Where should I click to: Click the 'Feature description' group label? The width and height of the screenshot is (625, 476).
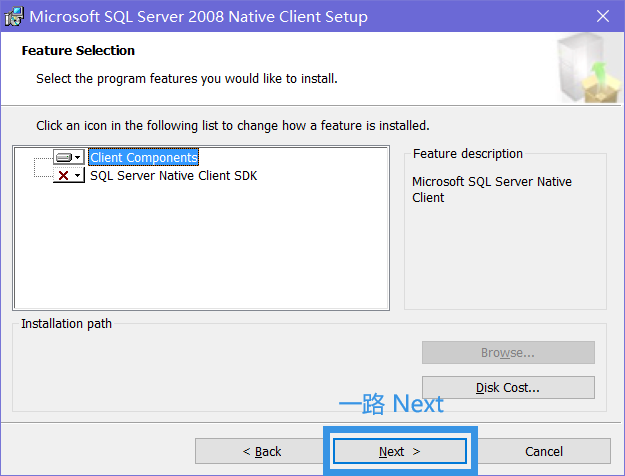tap(468, 153)
